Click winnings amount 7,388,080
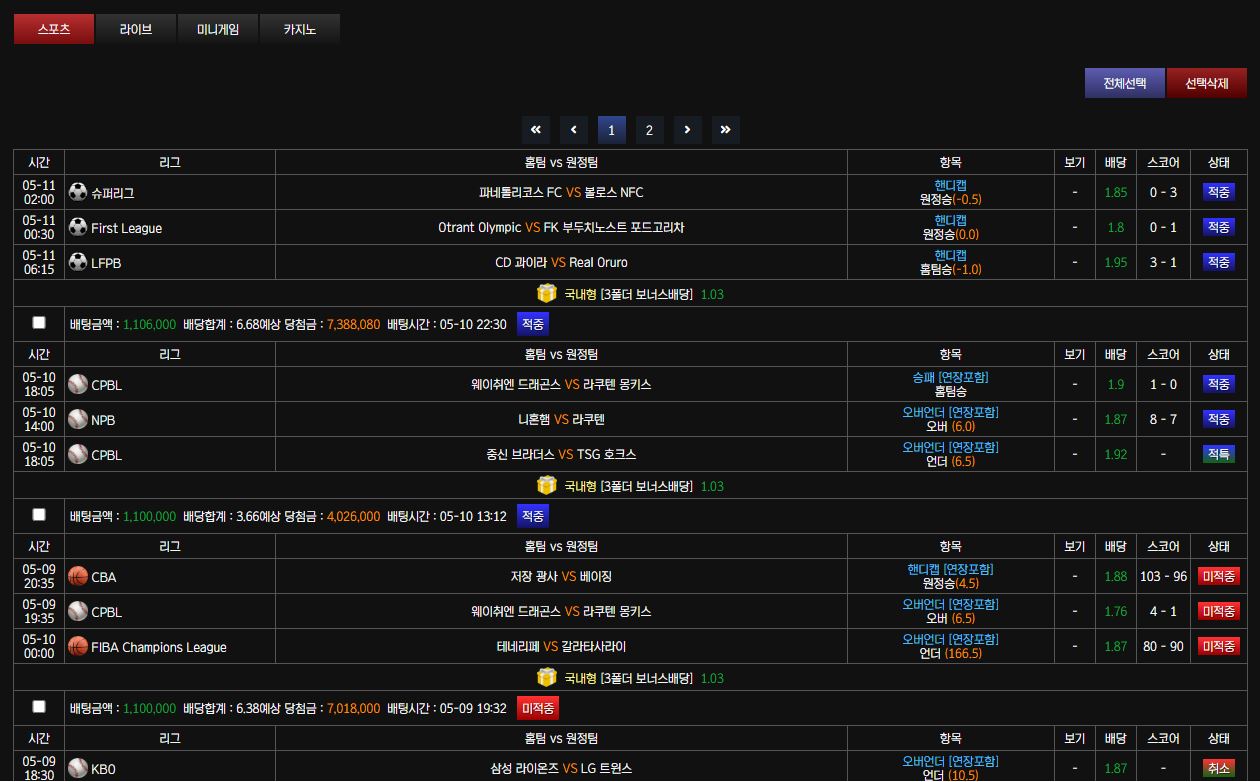The image size is (1260, 782). click(353, 324)
